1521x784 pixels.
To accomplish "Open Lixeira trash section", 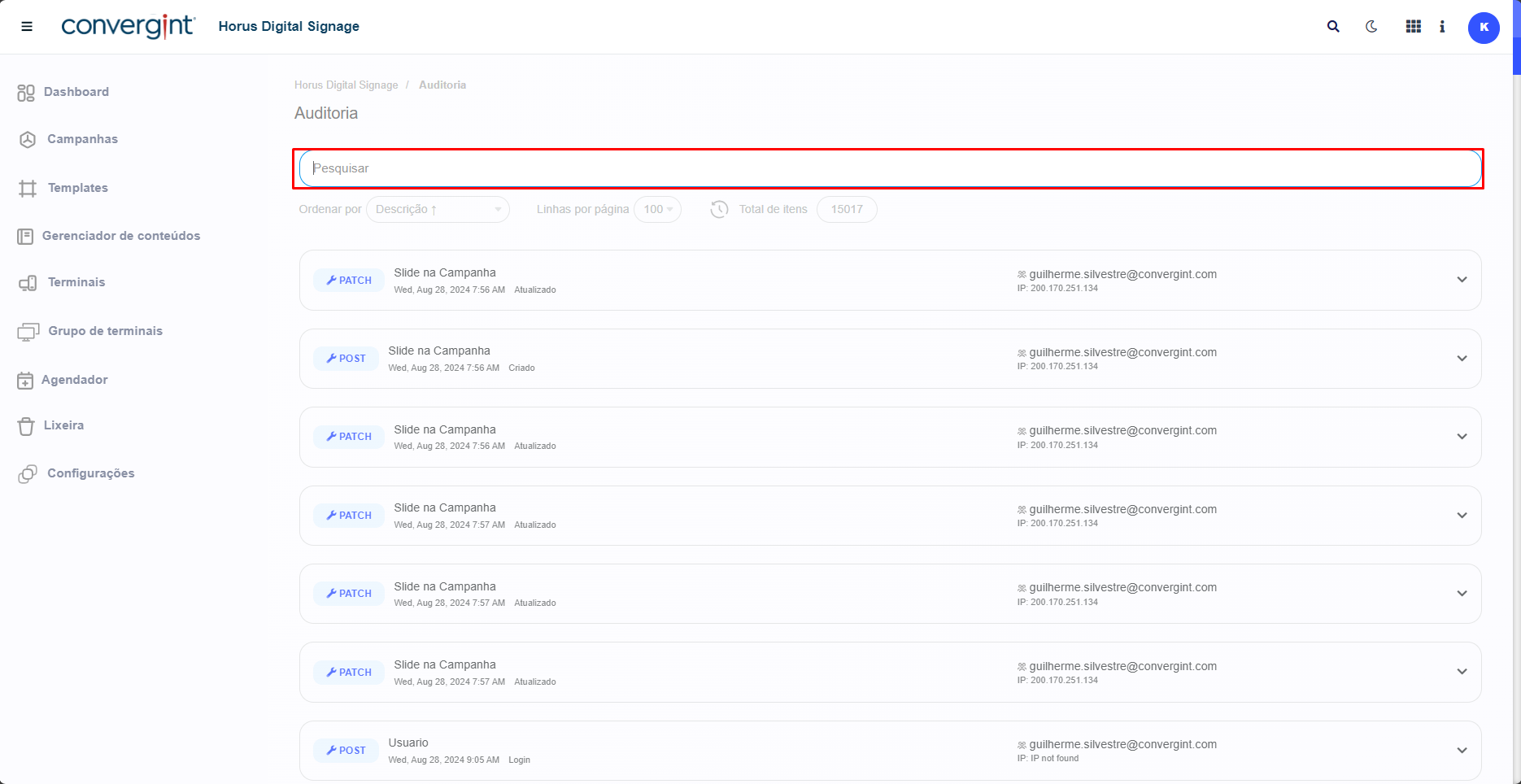I will pyautogui.click(x=63, y=425).
